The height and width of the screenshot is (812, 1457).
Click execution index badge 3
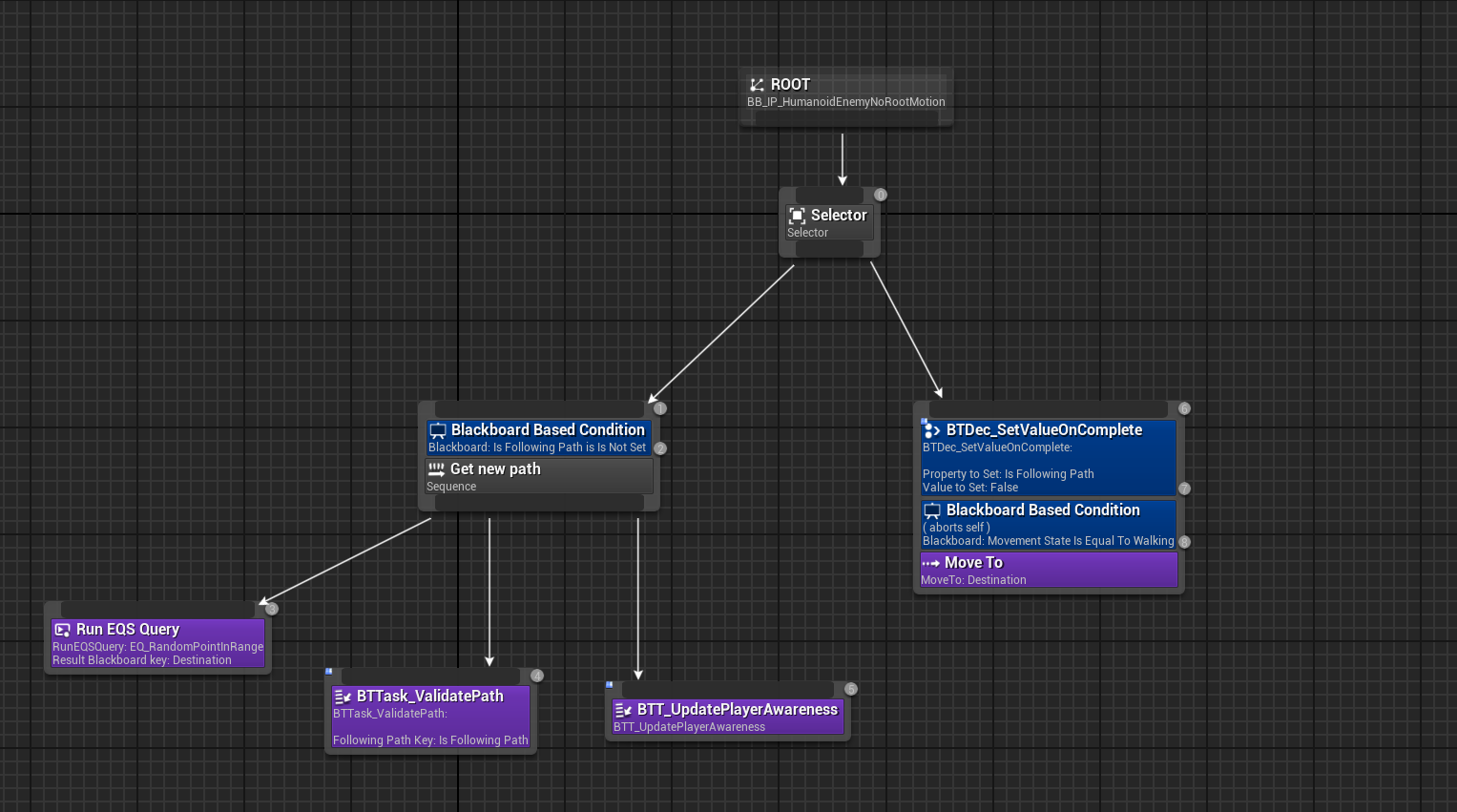pos(272,609)
